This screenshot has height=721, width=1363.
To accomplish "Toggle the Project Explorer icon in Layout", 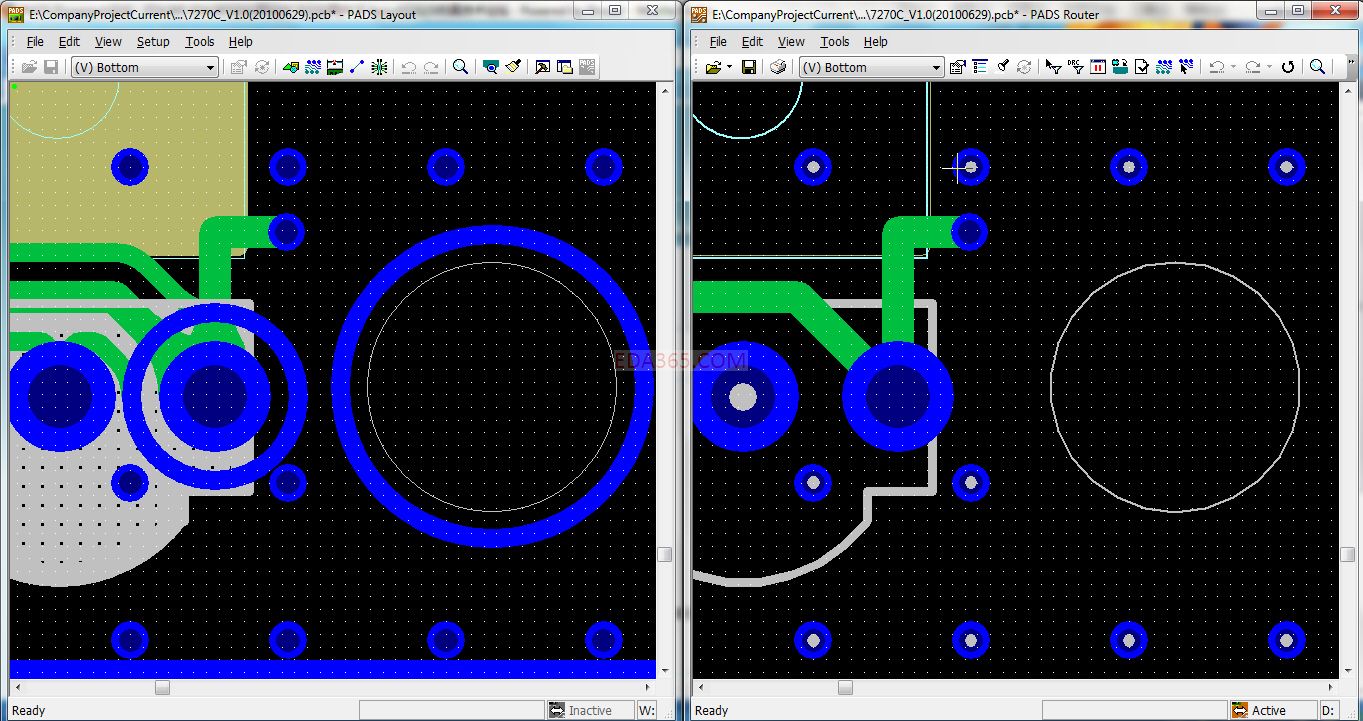I will pos(564,67).
